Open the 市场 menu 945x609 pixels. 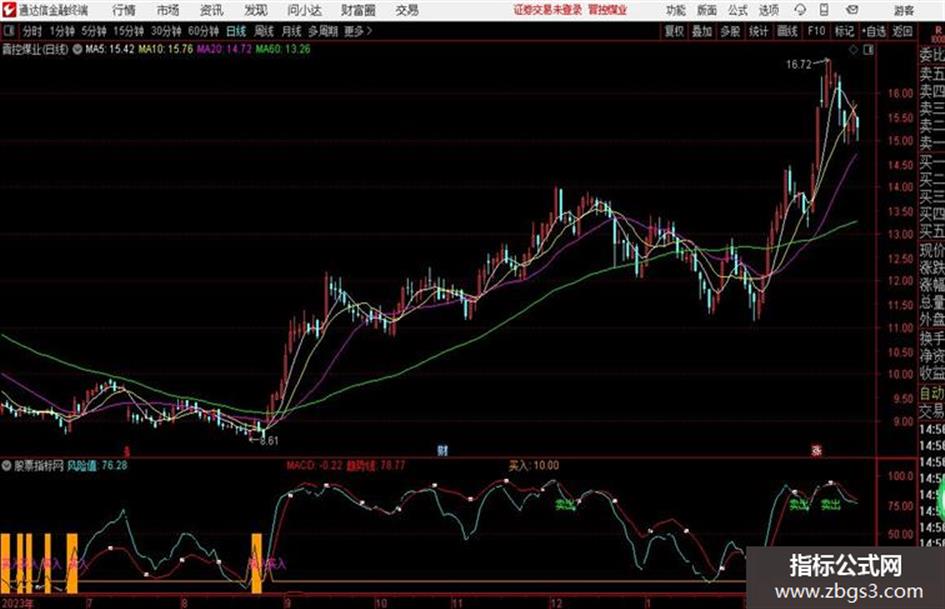pyautogui.click(x=168, y=10)
